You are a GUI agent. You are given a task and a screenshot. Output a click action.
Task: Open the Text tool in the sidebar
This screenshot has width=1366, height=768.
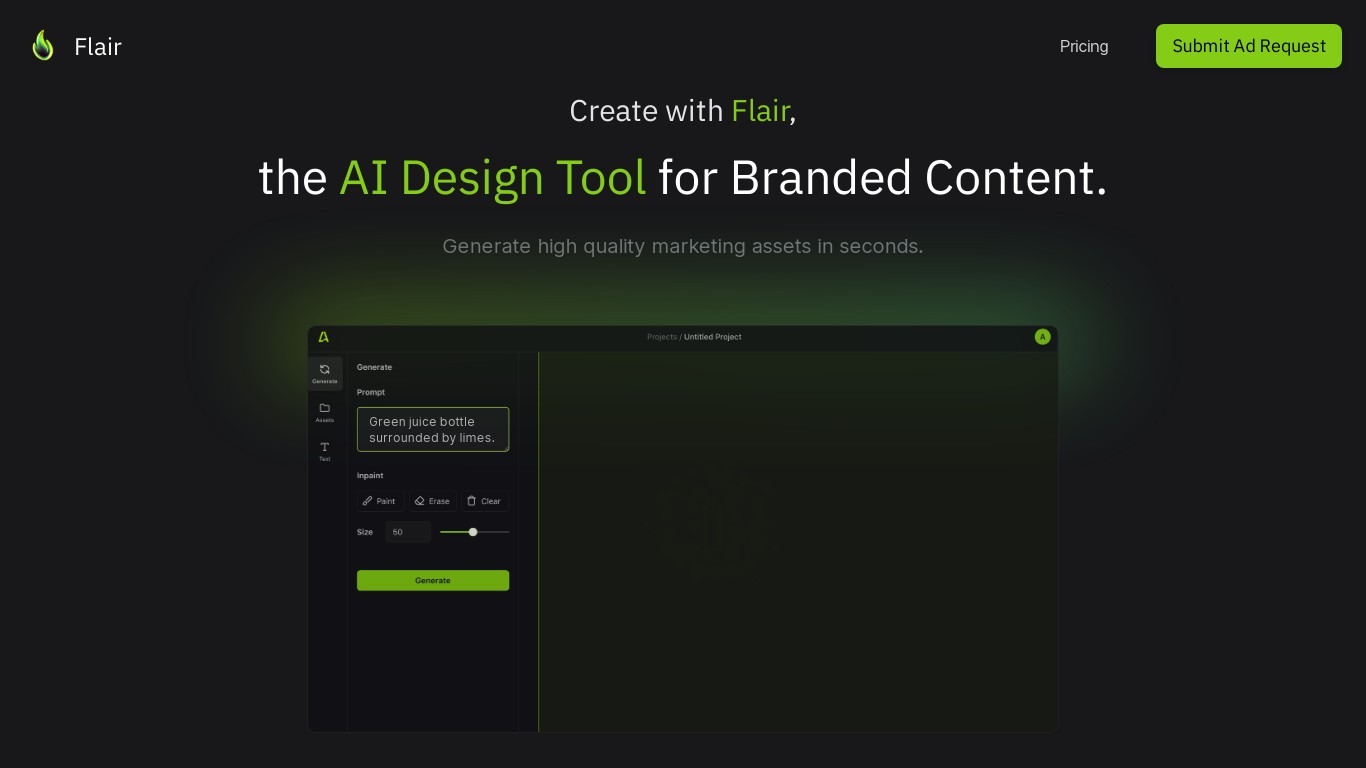coord(324,452)
